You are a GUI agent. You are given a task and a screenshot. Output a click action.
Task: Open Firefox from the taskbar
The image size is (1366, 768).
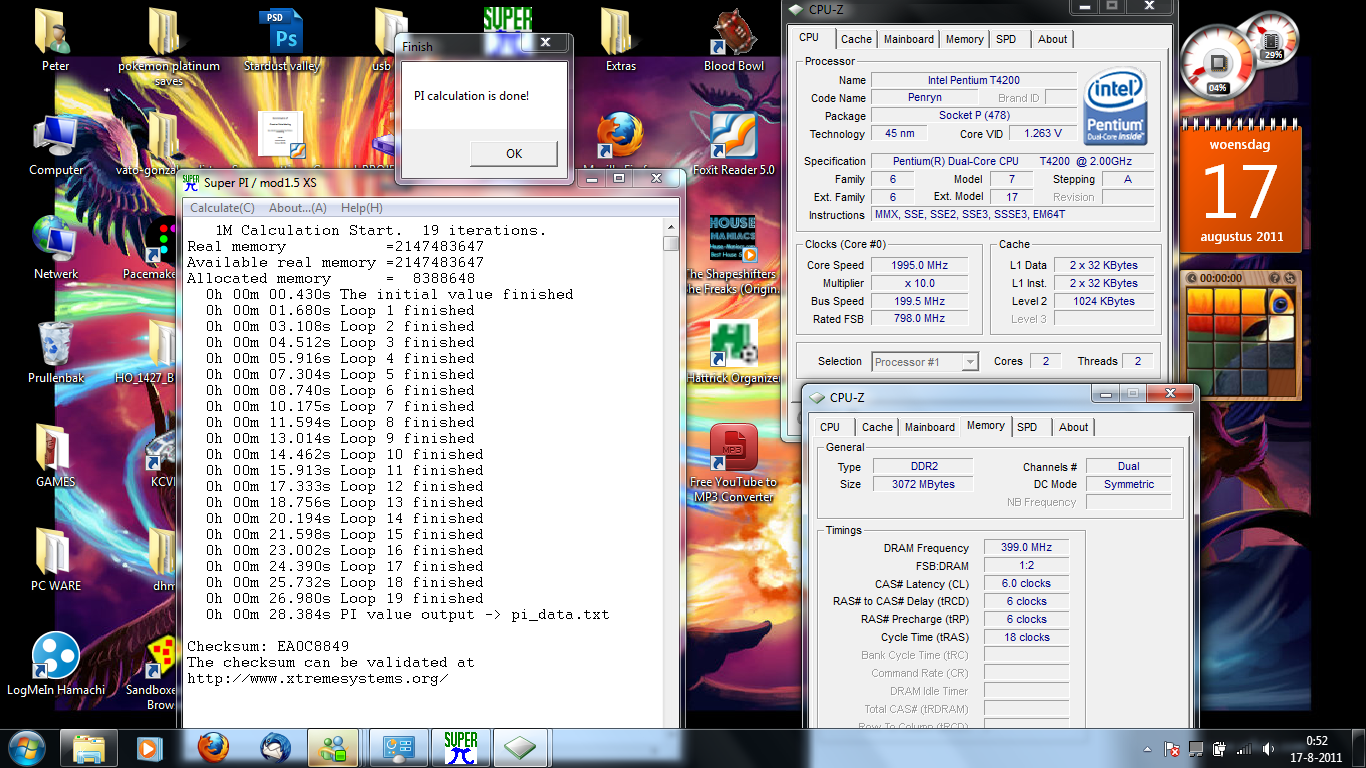pos(212,748)
